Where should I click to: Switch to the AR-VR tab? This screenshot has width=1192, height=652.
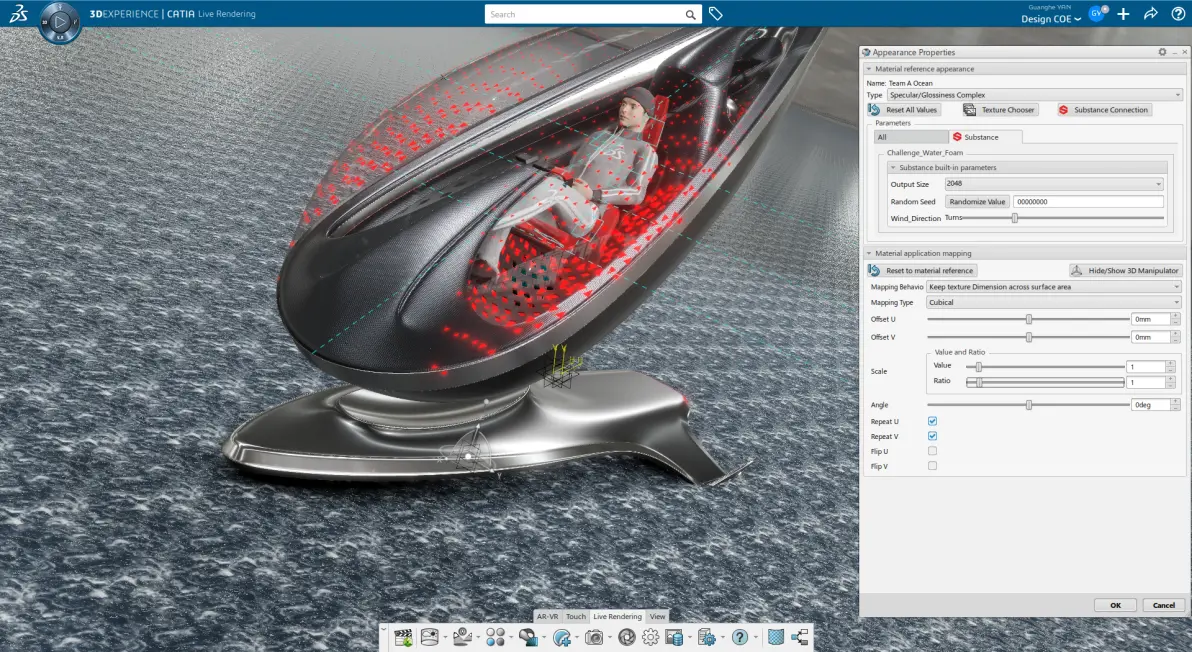click(x=547, y=616)
